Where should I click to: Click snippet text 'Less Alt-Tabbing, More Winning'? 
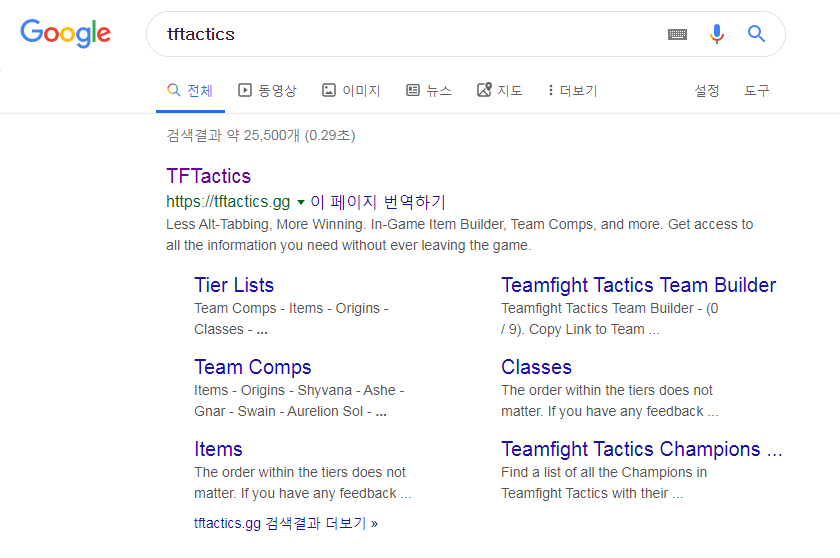point(265,224)
